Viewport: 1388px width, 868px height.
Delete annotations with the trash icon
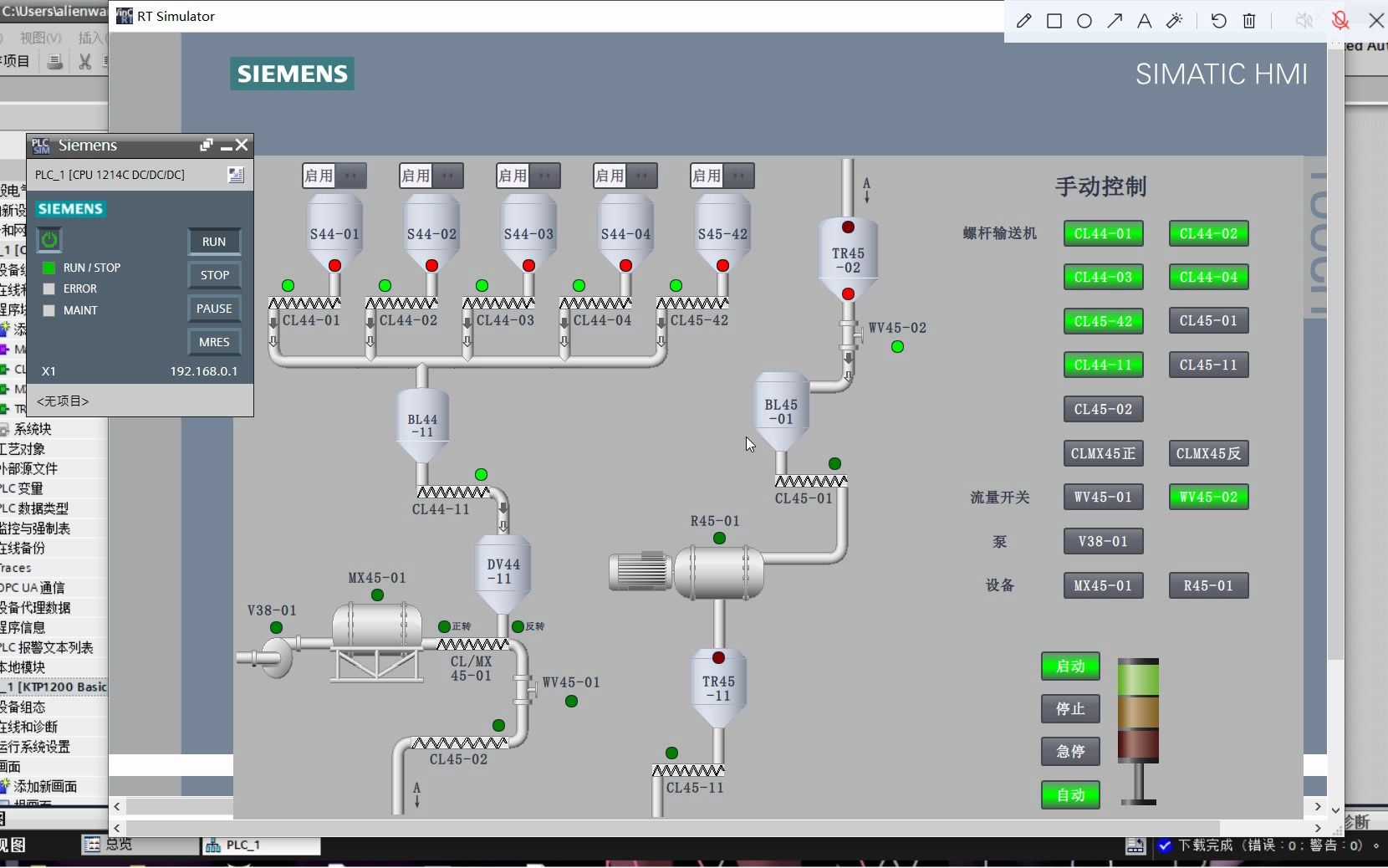tap(1249, 21)
